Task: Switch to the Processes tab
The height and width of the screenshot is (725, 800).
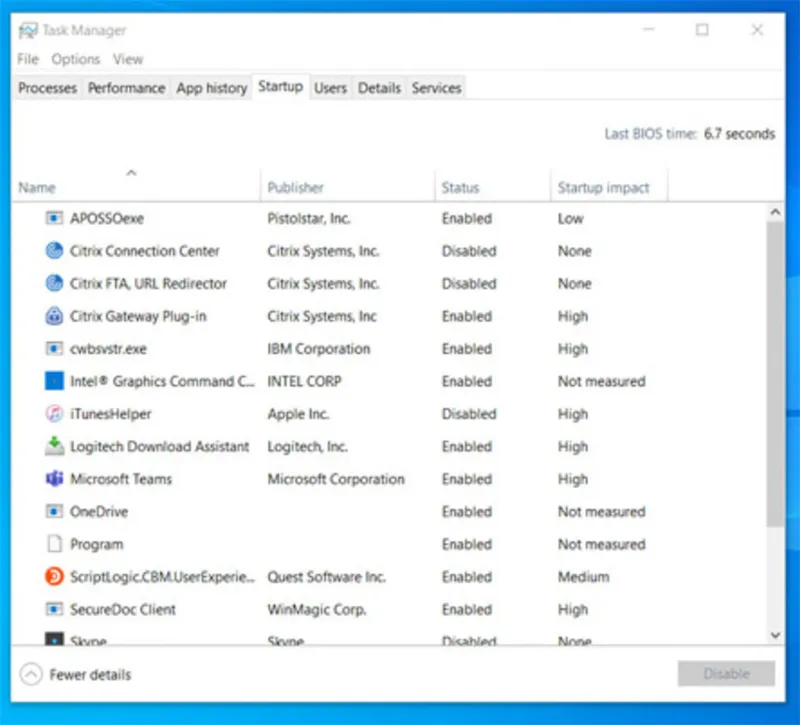Action: (47, 88)
